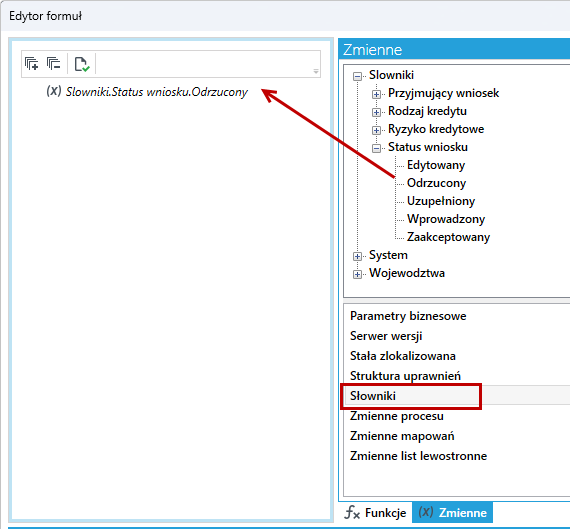The width and height of the screenshot is (570, 529).
Task: Click the validate formula document icon
Action: (82, 64)
